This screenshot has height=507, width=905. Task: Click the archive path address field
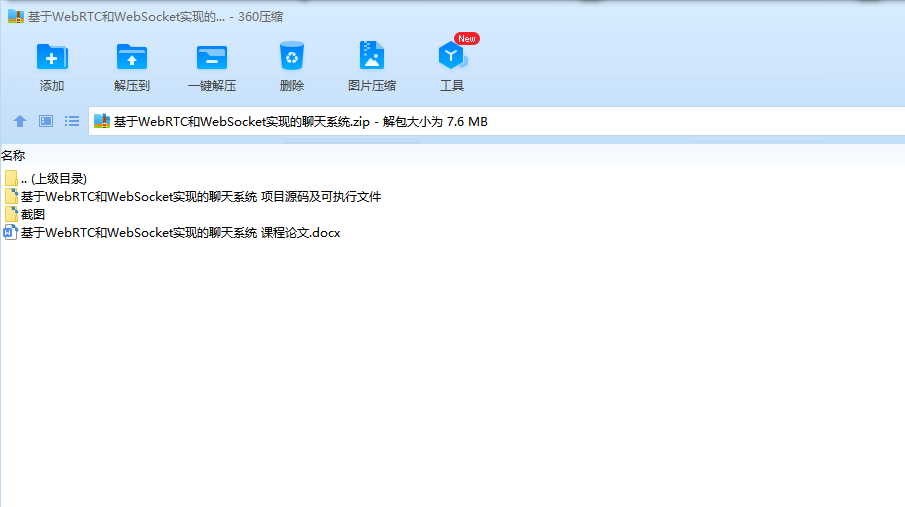click(x=496, y=121)
